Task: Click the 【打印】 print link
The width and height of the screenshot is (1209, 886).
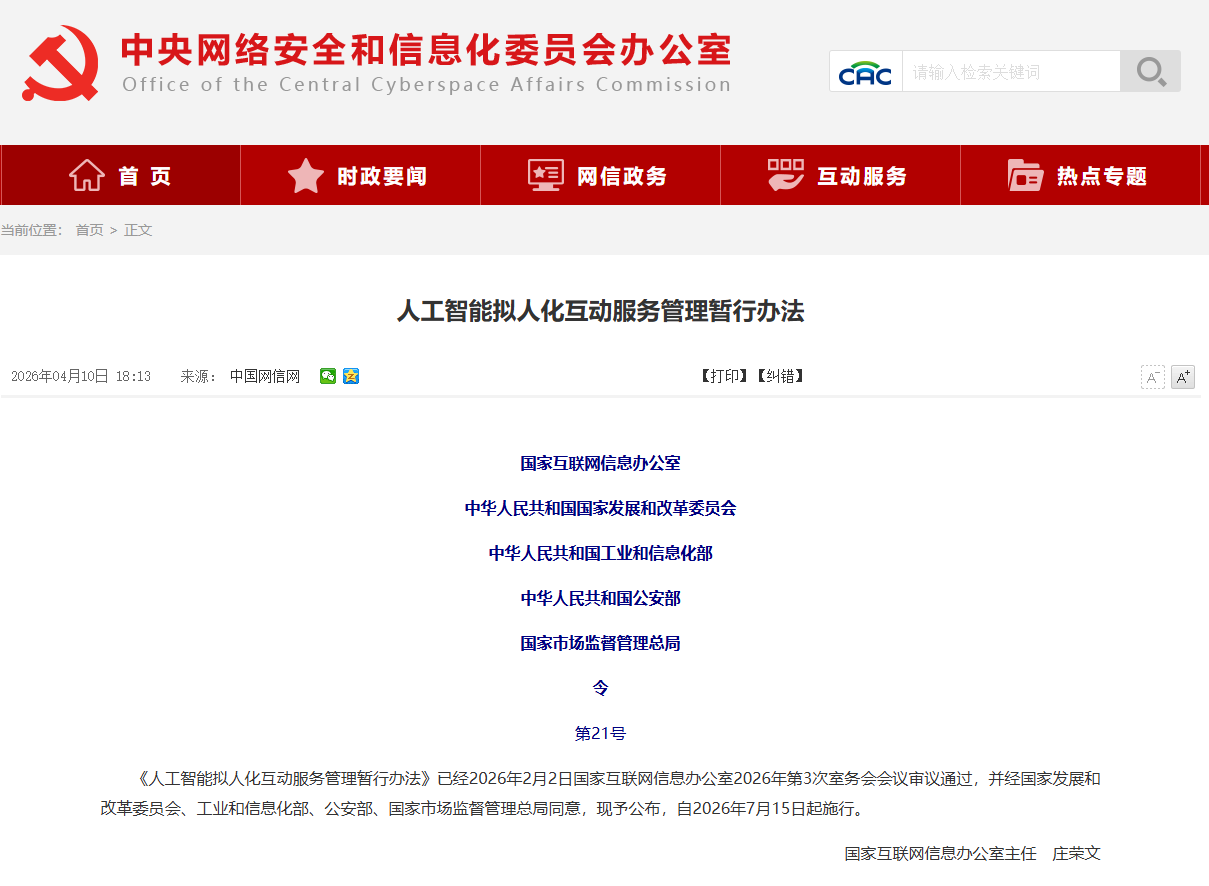Action: point(723,376)
